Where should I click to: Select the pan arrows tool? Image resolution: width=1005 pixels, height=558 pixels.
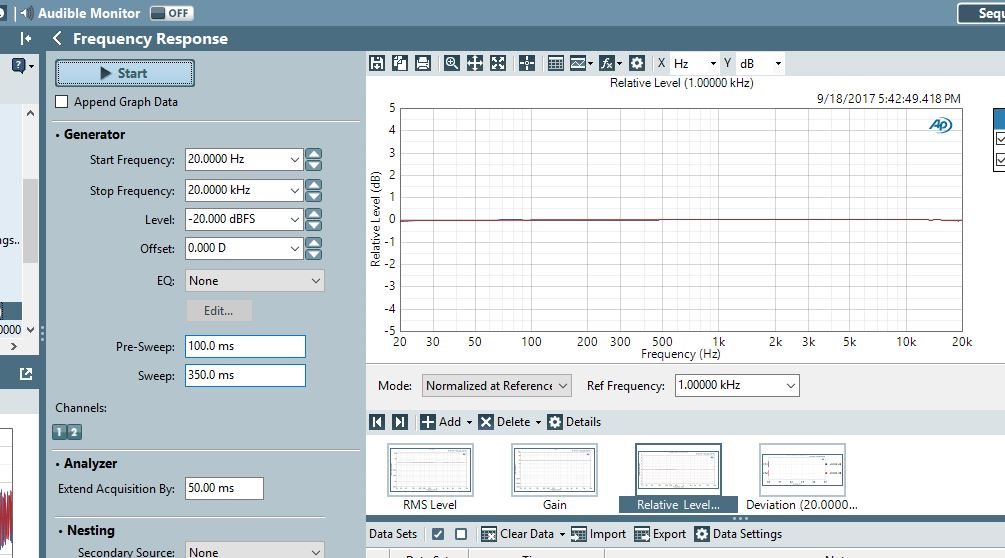pyautogui.click(x=475, y=63)
